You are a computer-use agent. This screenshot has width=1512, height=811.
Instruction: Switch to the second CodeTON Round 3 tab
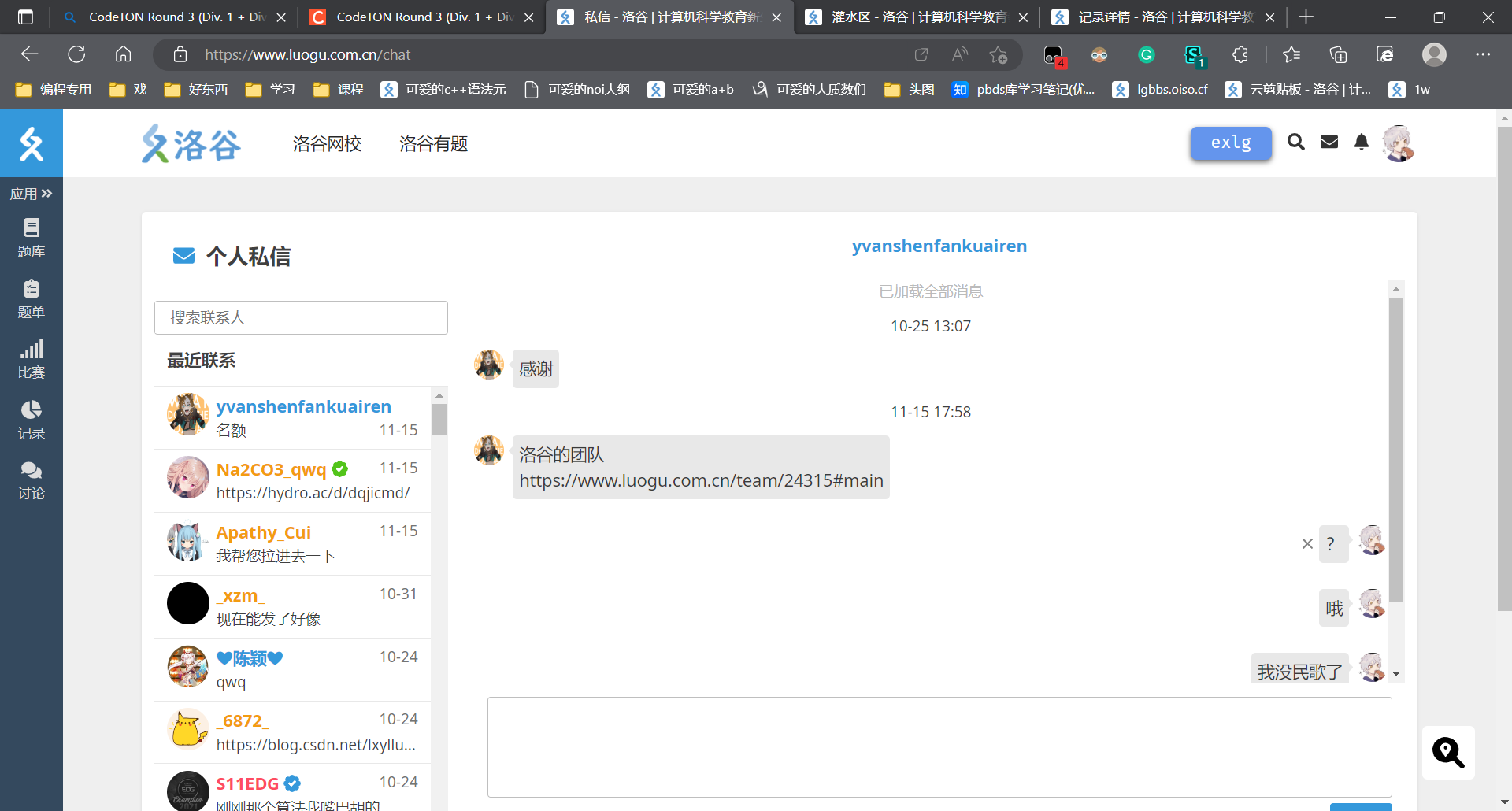pos(423,17)
